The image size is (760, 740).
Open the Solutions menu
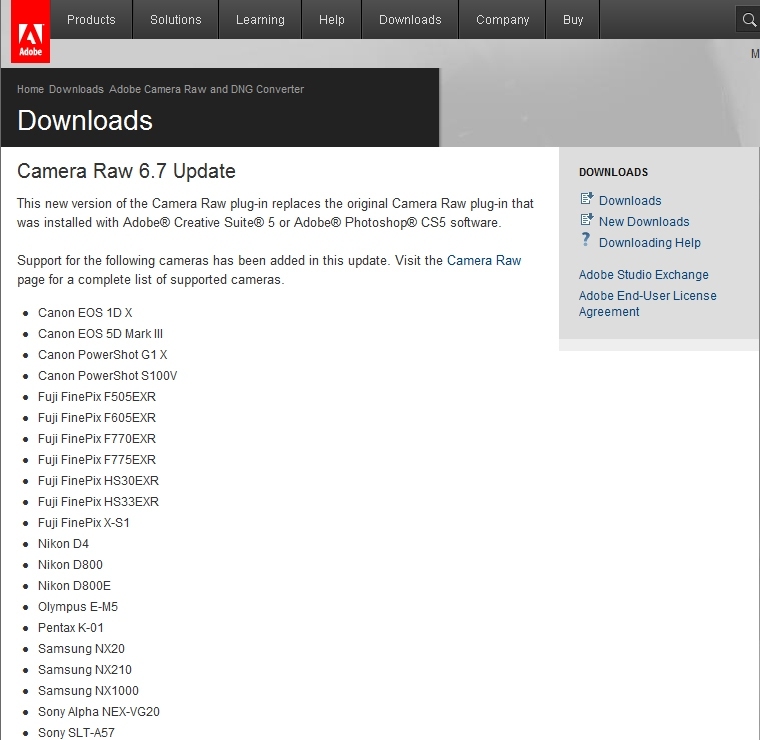pos(175,20)
